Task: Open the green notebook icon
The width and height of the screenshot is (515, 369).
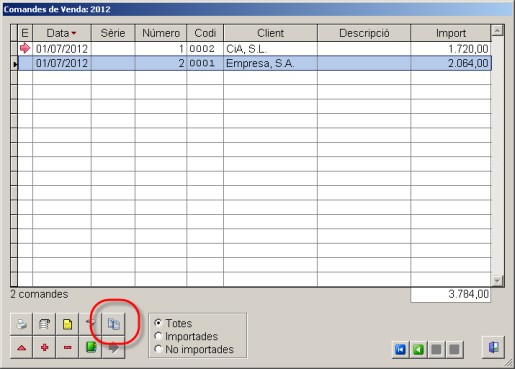Action: tap(91, 348)
